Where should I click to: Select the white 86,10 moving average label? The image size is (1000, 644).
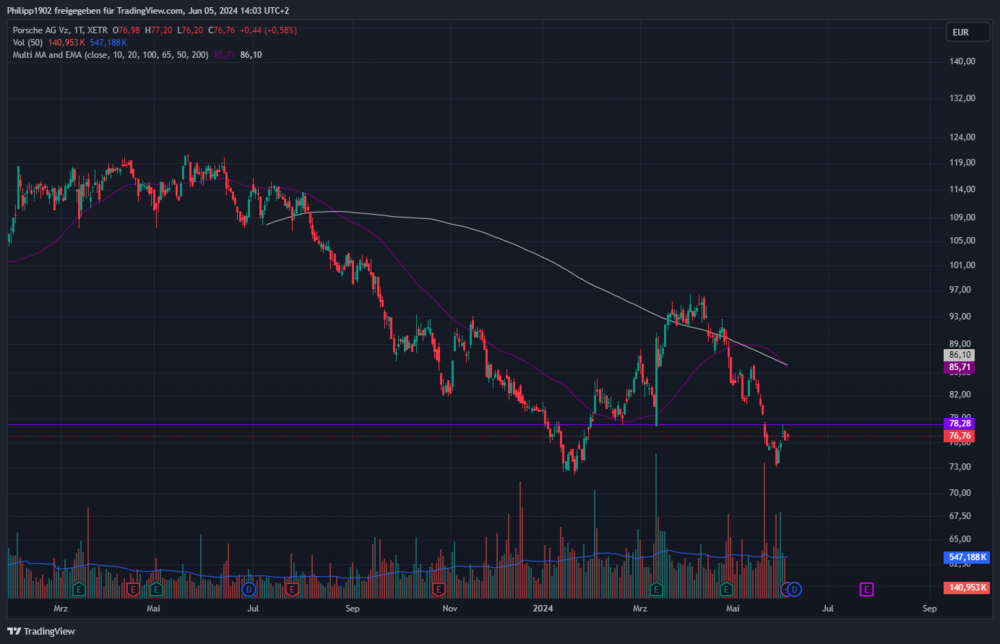[959, 355]
